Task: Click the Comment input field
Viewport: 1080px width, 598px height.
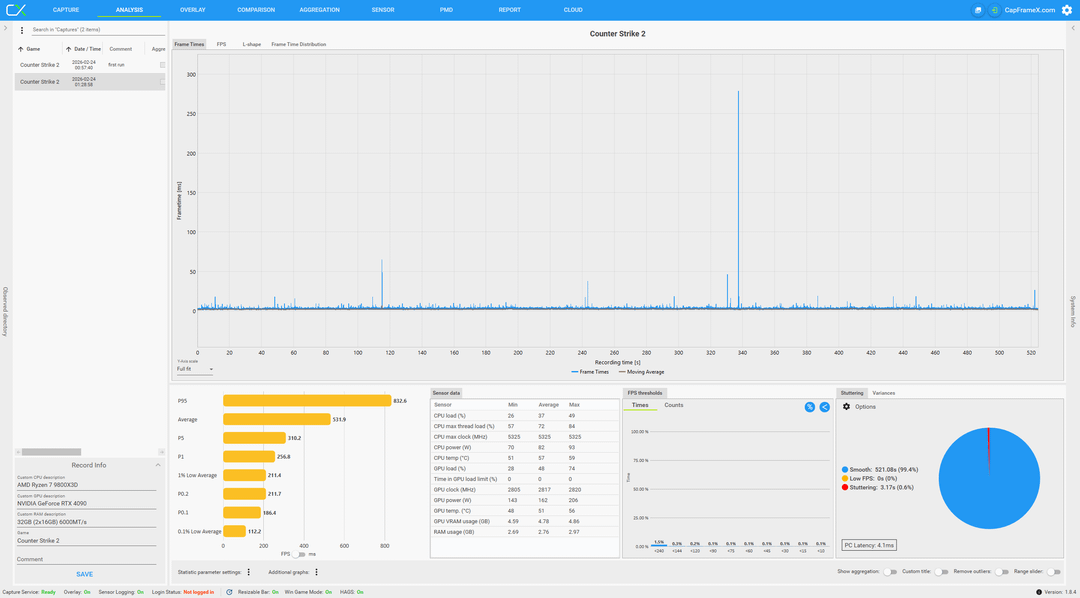Action: 87,559
